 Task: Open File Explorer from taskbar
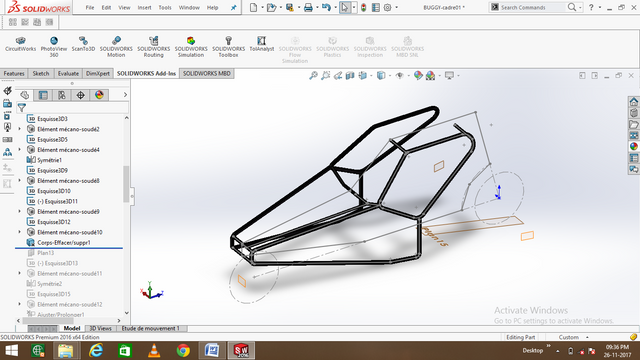pyautogui.click(x=65, y=351)
